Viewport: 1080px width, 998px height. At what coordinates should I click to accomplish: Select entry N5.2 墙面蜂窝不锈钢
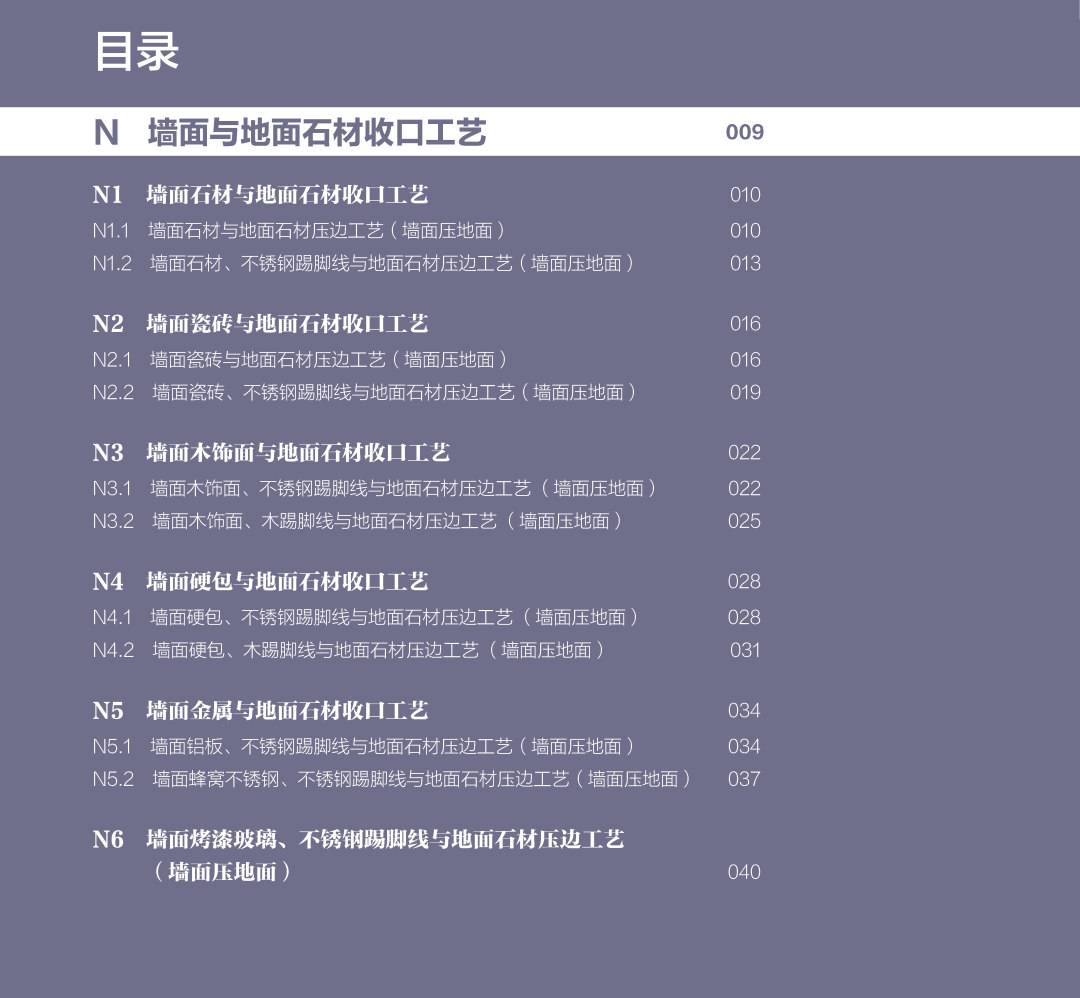[x=392, y=779]
